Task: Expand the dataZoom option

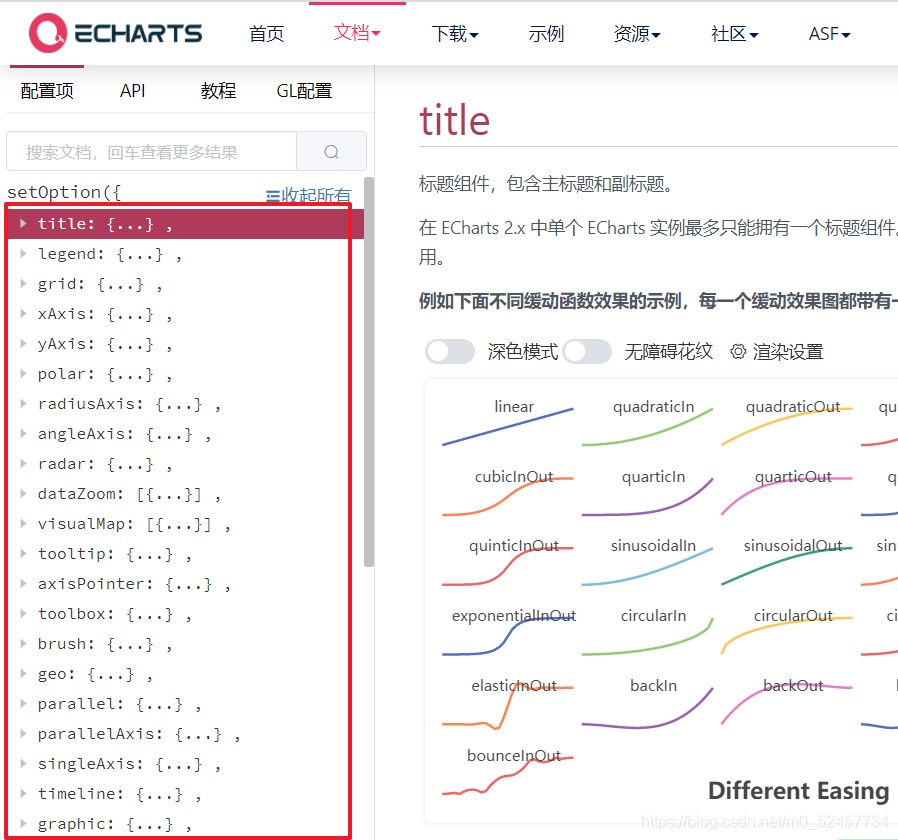Action: [x=24, y=493]
